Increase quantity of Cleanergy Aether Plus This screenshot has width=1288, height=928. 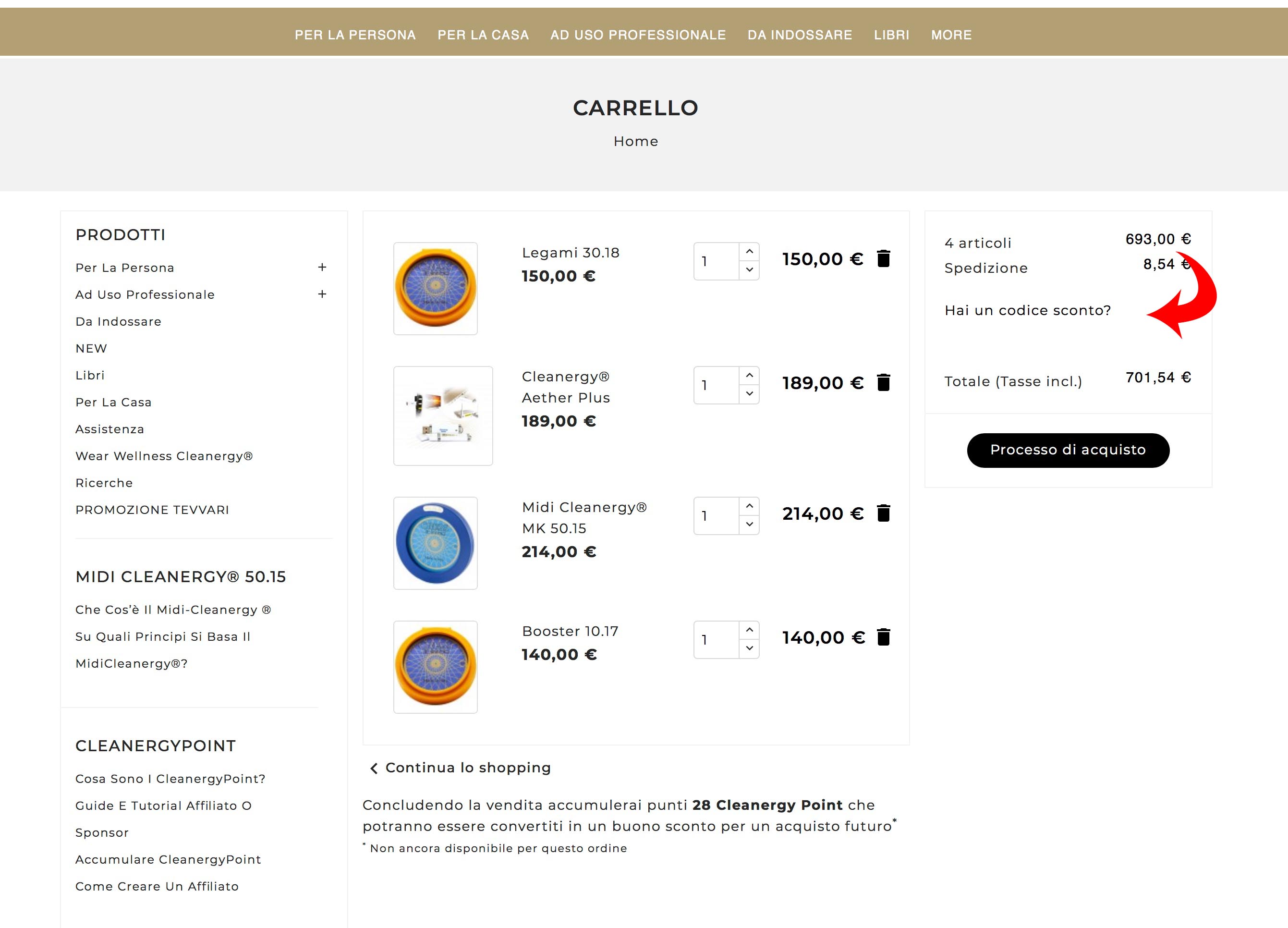pos(749,376)
